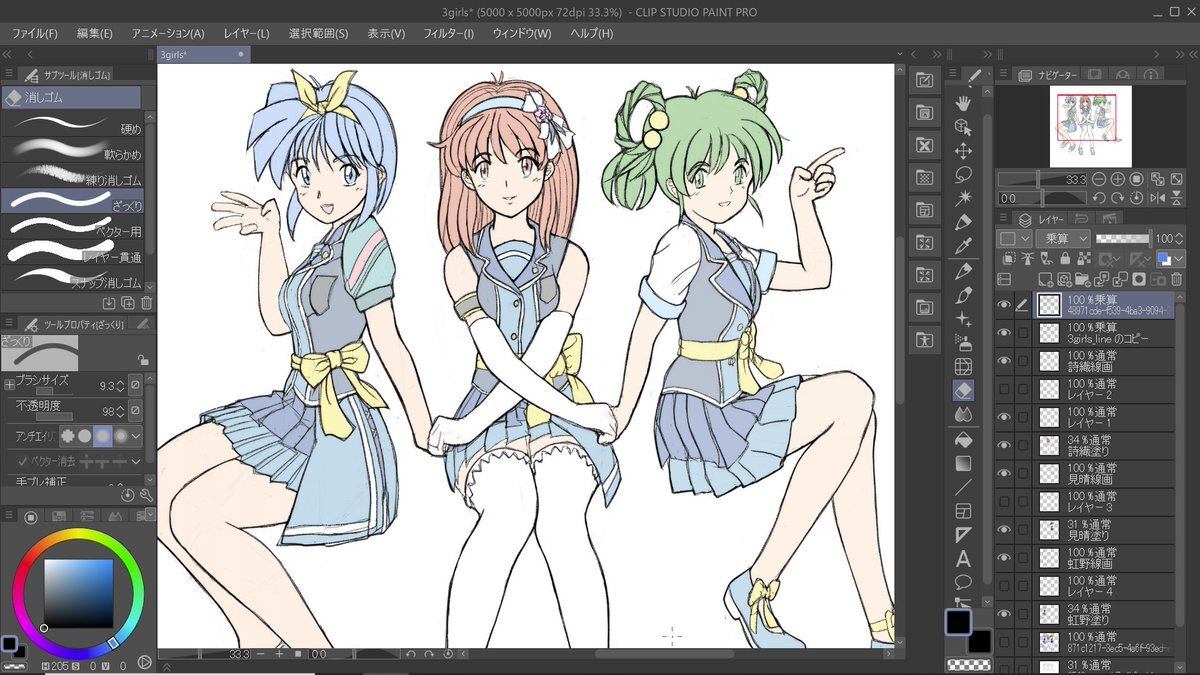Click Zoom out in Navigator

point(1099,179)
